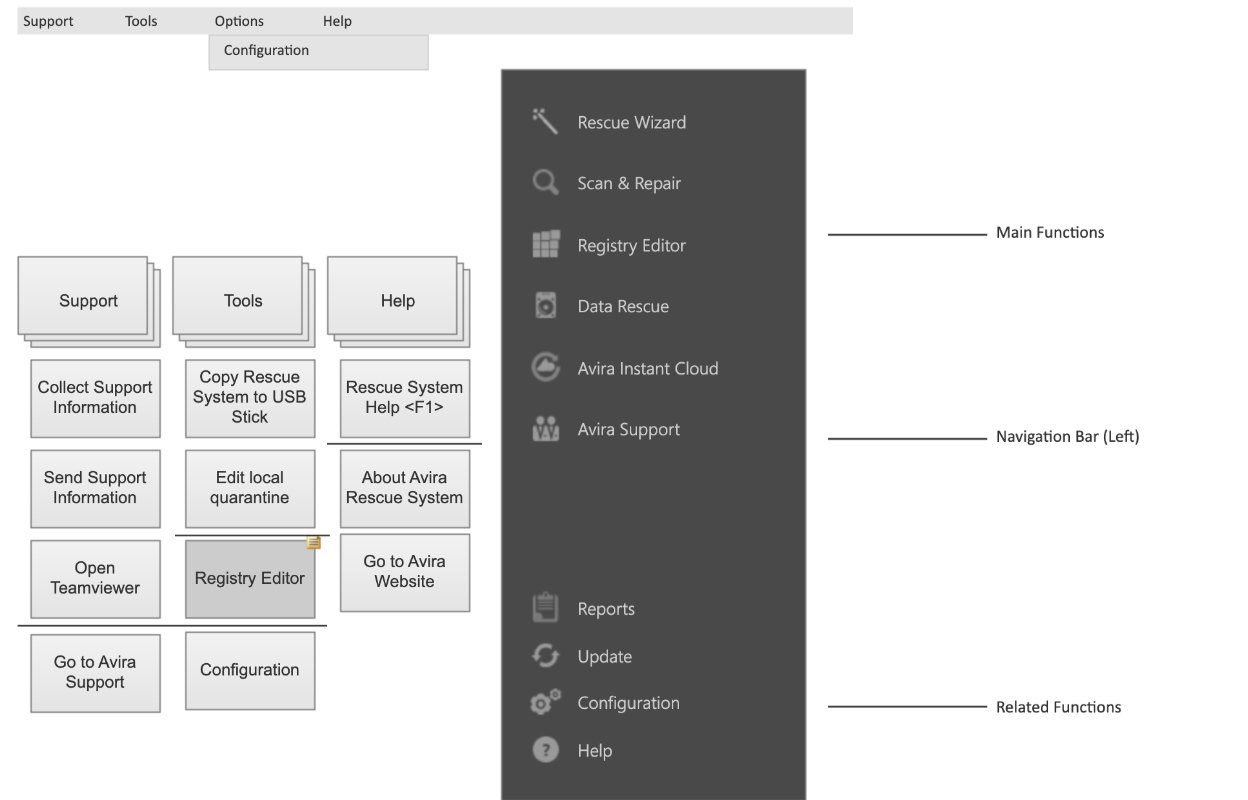The height and width of the screenshot is (800, 1248).
Task: Expand the Options menu
Action: tap(239, 21)
